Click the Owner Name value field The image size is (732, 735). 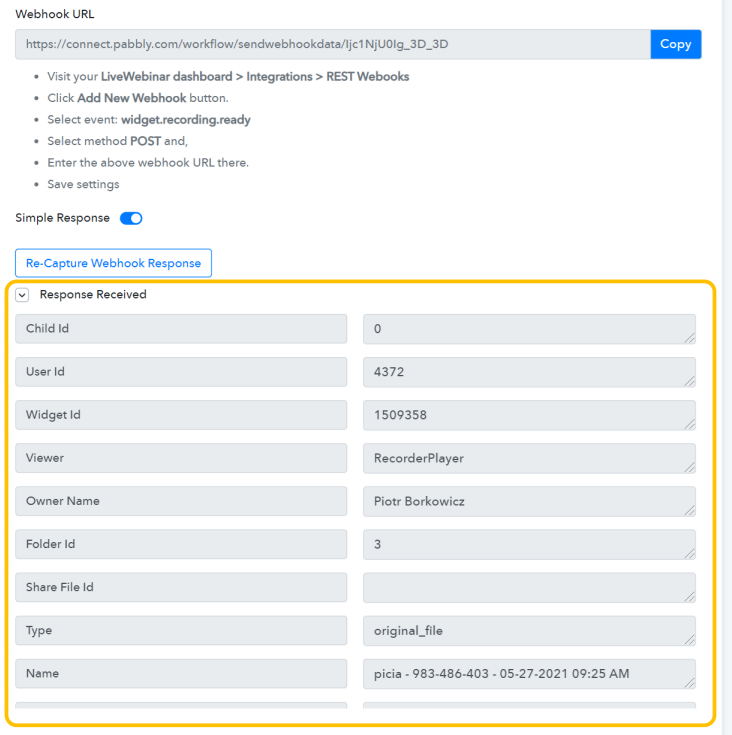[528, 501]
